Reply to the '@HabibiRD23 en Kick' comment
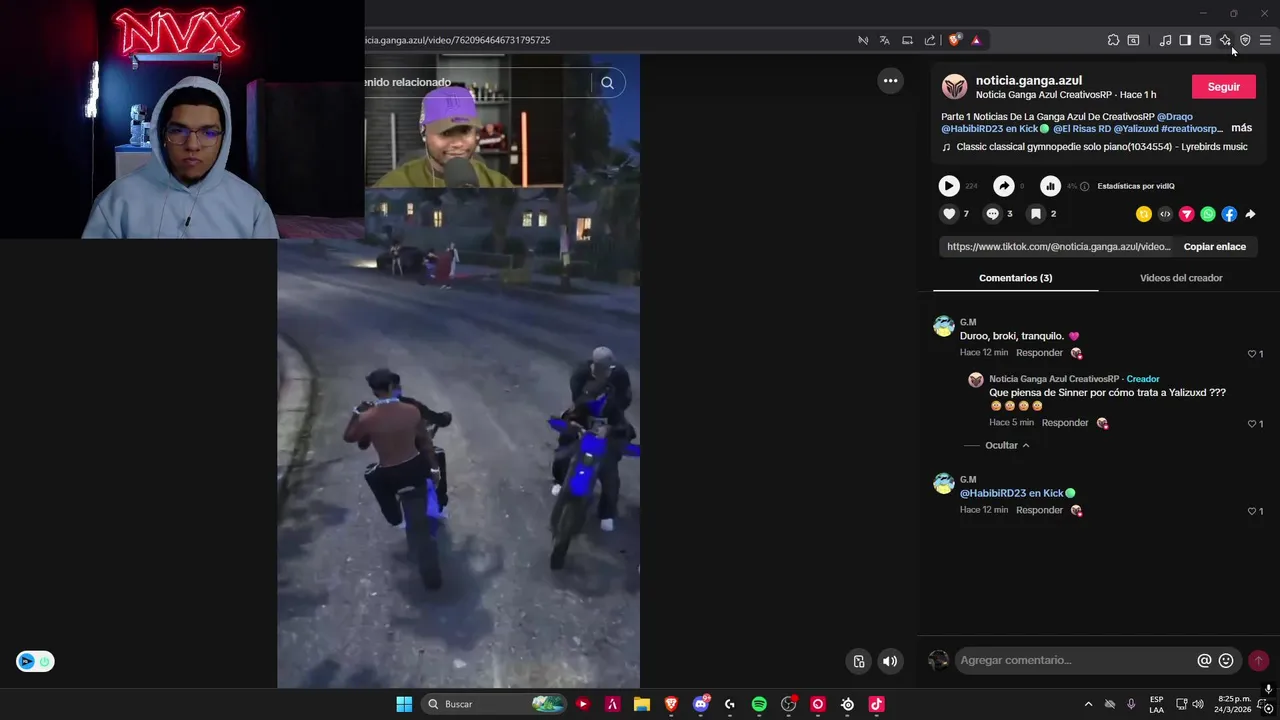This screenshot has width=1280, height=720. (x=1039, y=510)
